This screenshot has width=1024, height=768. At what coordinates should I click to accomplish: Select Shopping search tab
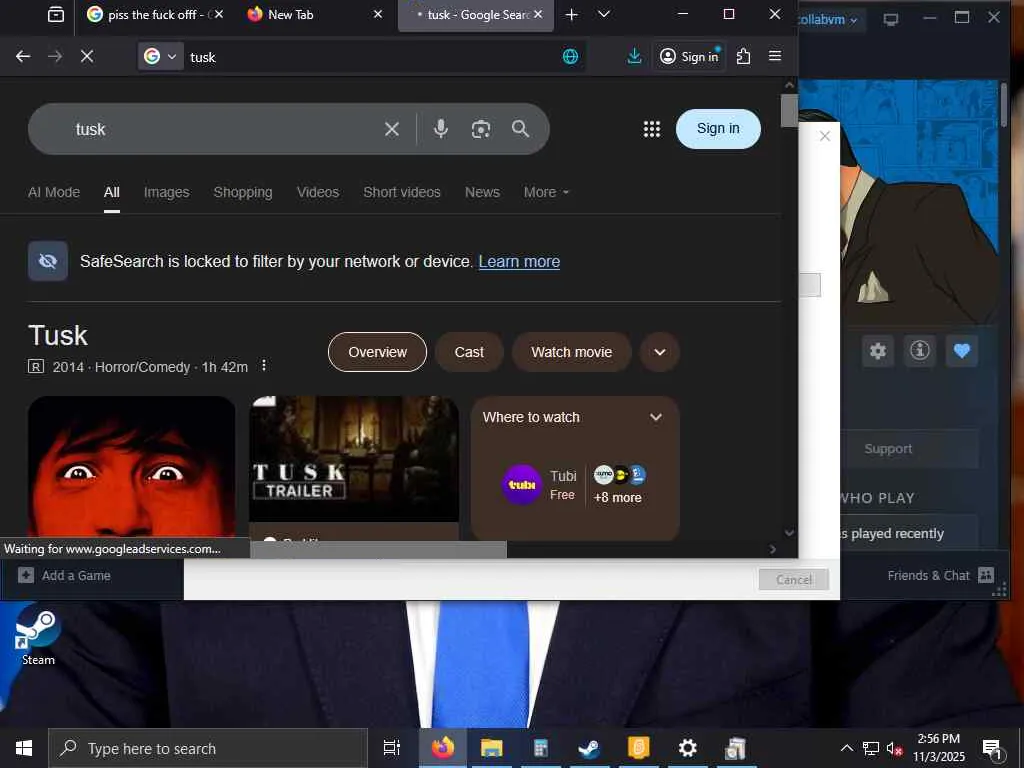[243, 192]
